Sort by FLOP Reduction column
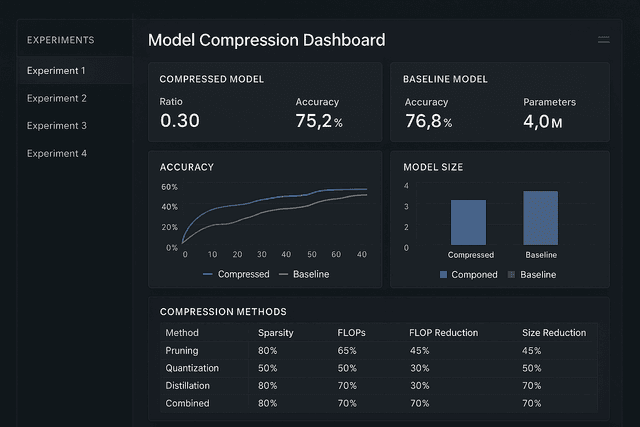The height and width of the screenshot is (427, 640). (x=444, y=333)
